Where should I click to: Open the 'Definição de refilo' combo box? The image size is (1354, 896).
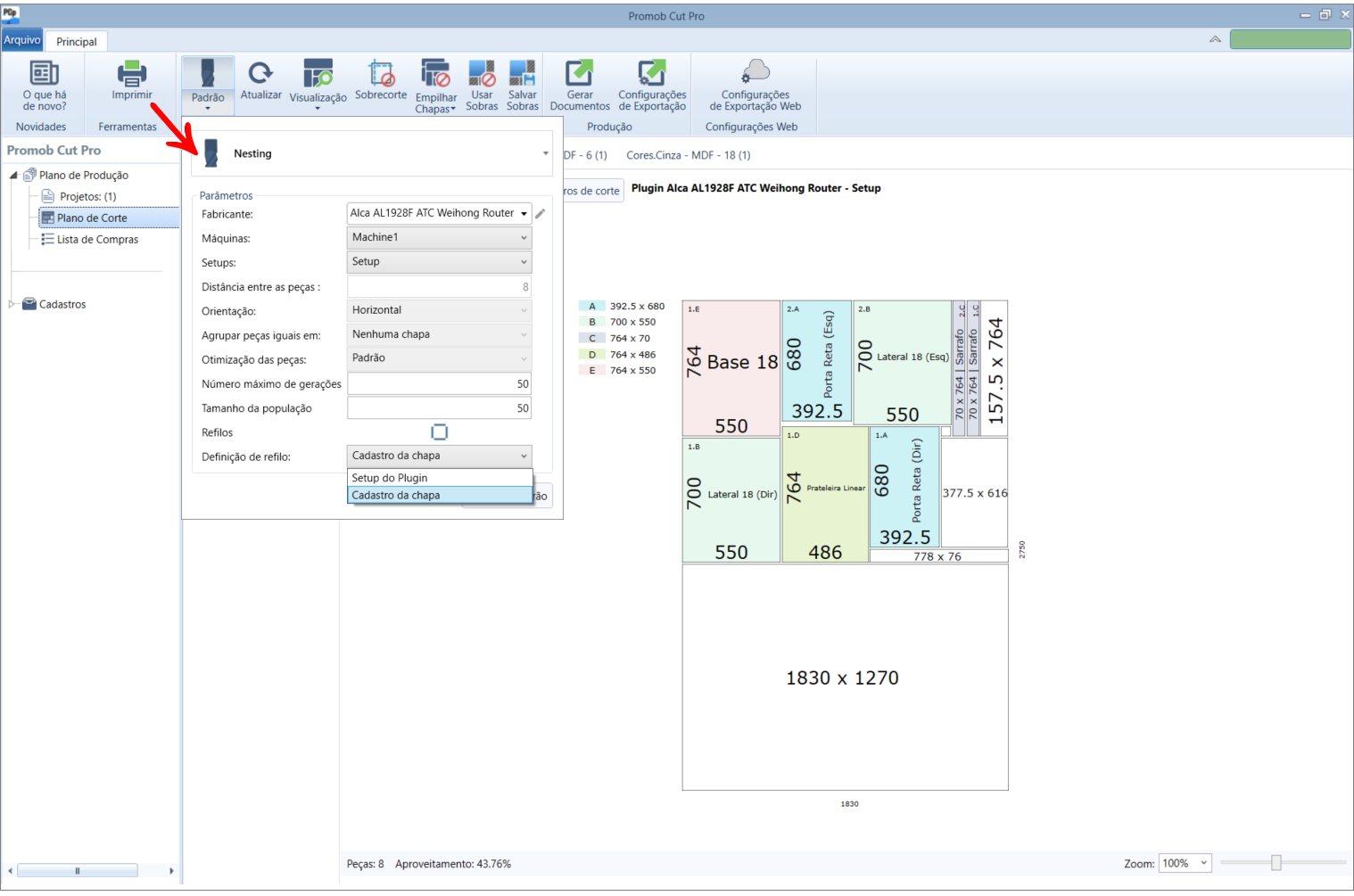439,456
